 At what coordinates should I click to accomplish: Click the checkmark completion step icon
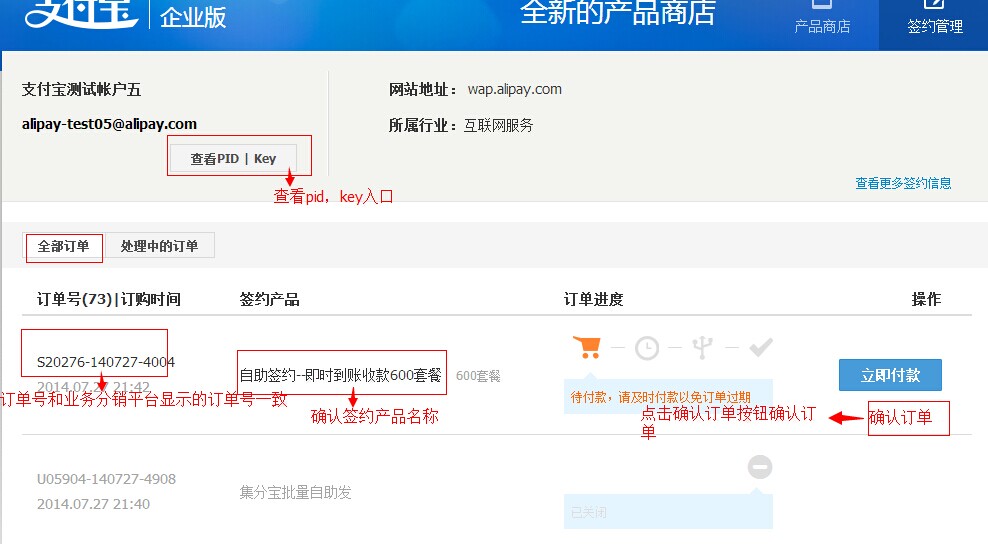pyautogui.click(x=761, y=347)
